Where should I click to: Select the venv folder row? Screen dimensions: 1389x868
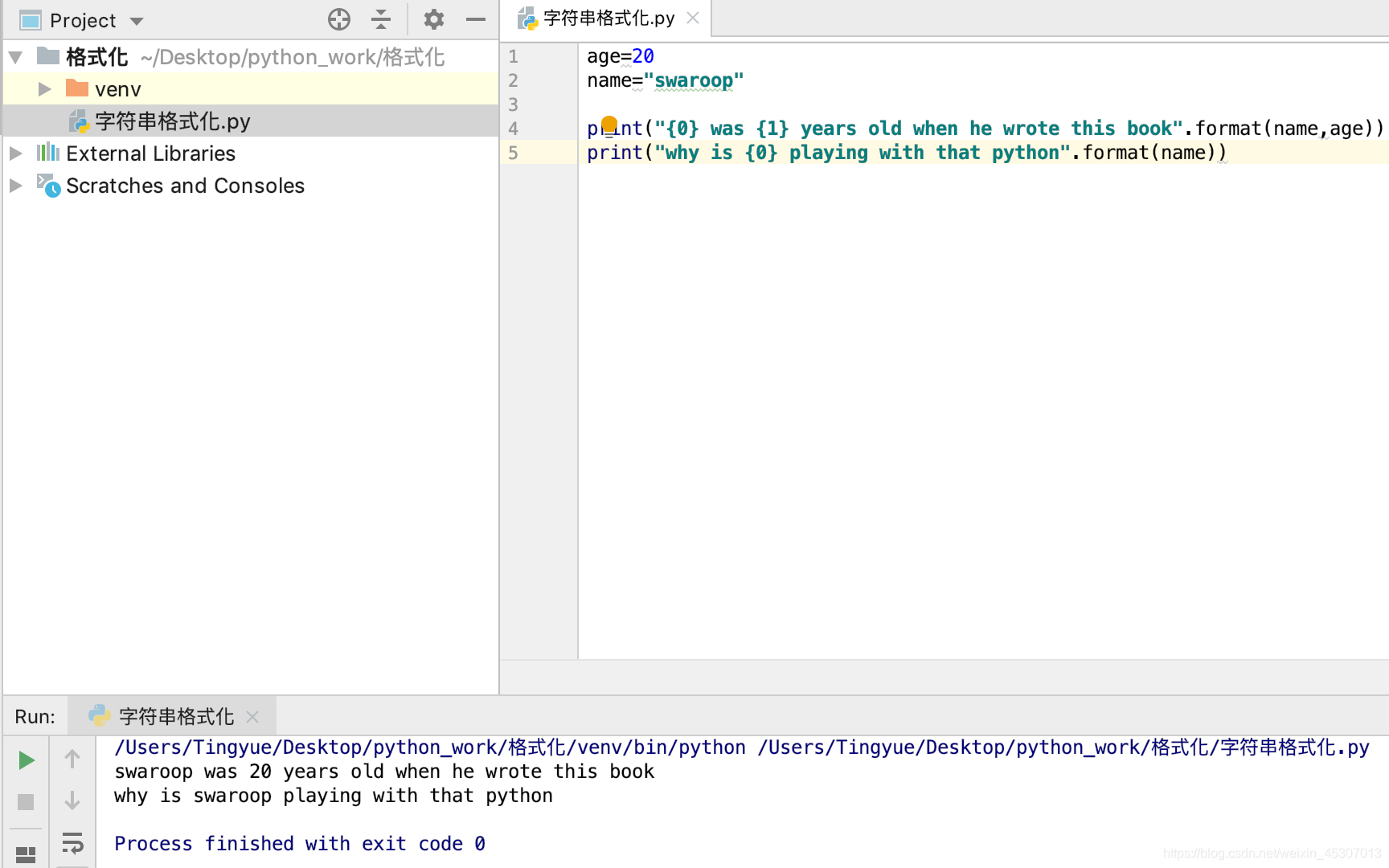pos(251,89)
